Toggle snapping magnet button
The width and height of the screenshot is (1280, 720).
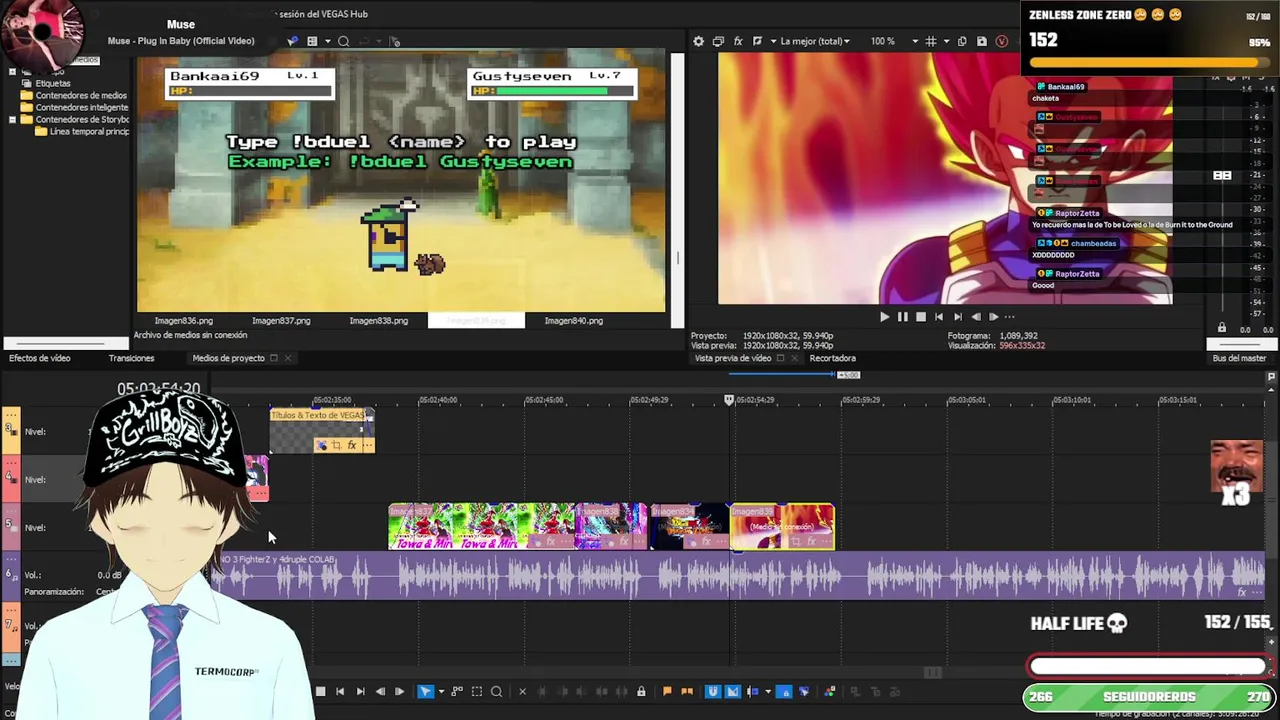click(x=713, y=691)
